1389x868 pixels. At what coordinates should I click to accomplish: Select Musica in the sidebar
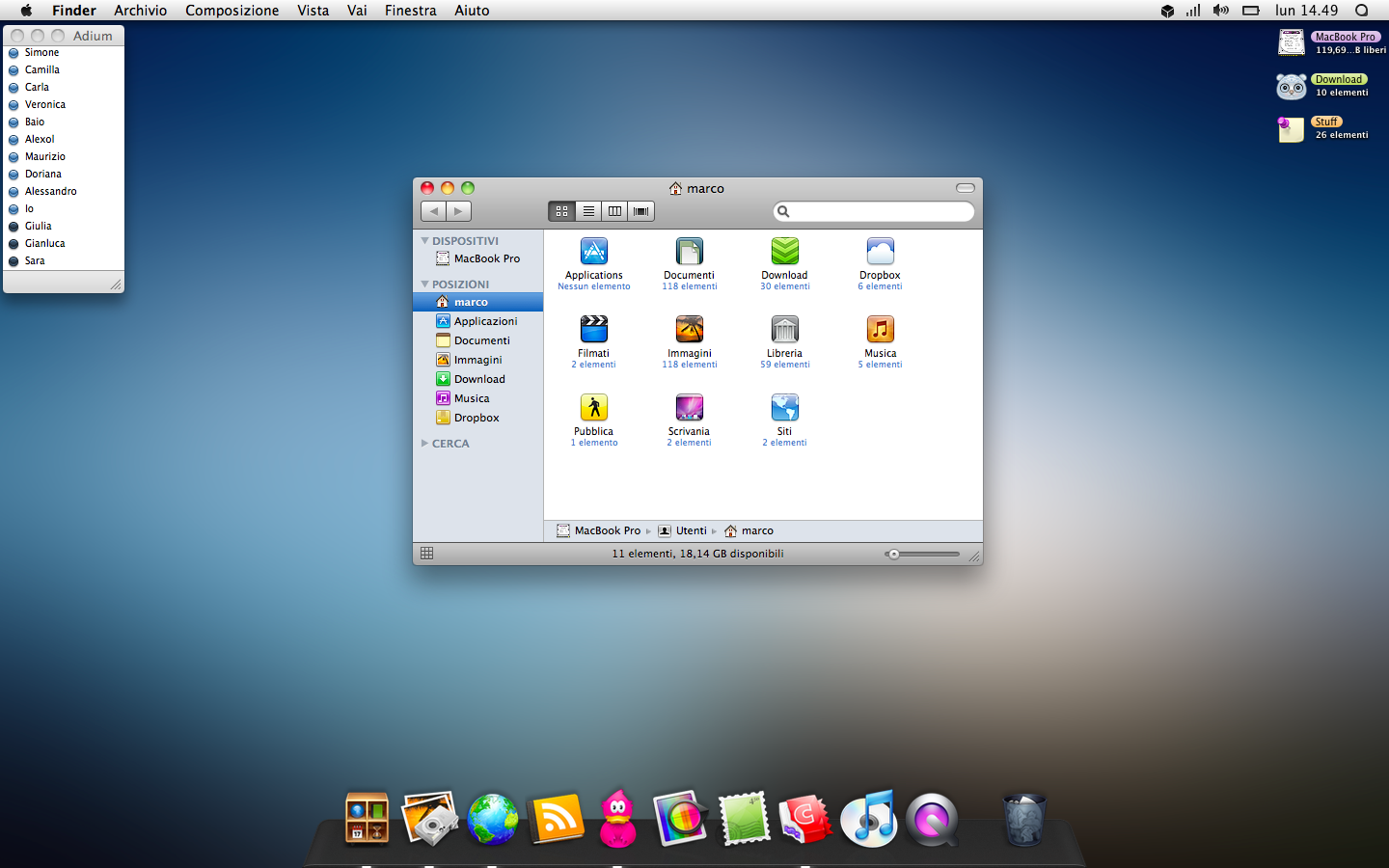(x=477, y=398)
